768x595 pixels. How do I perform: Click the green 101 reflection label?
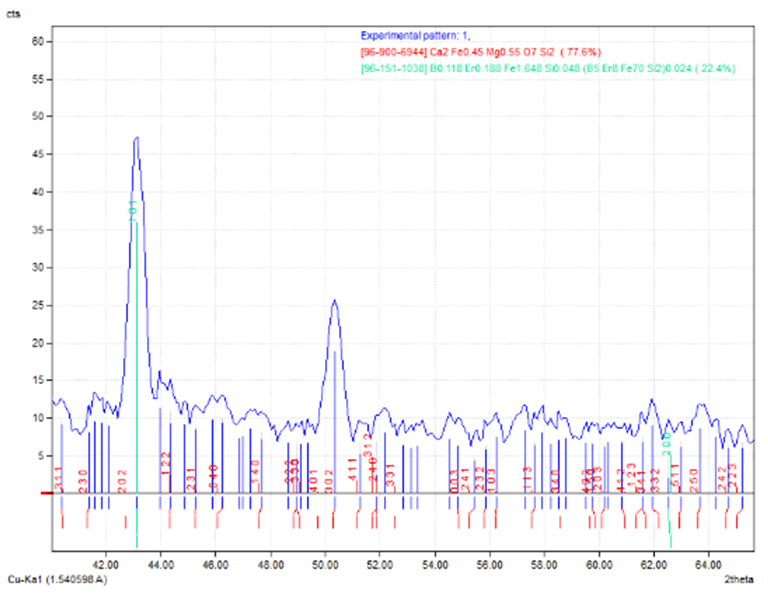132,208
